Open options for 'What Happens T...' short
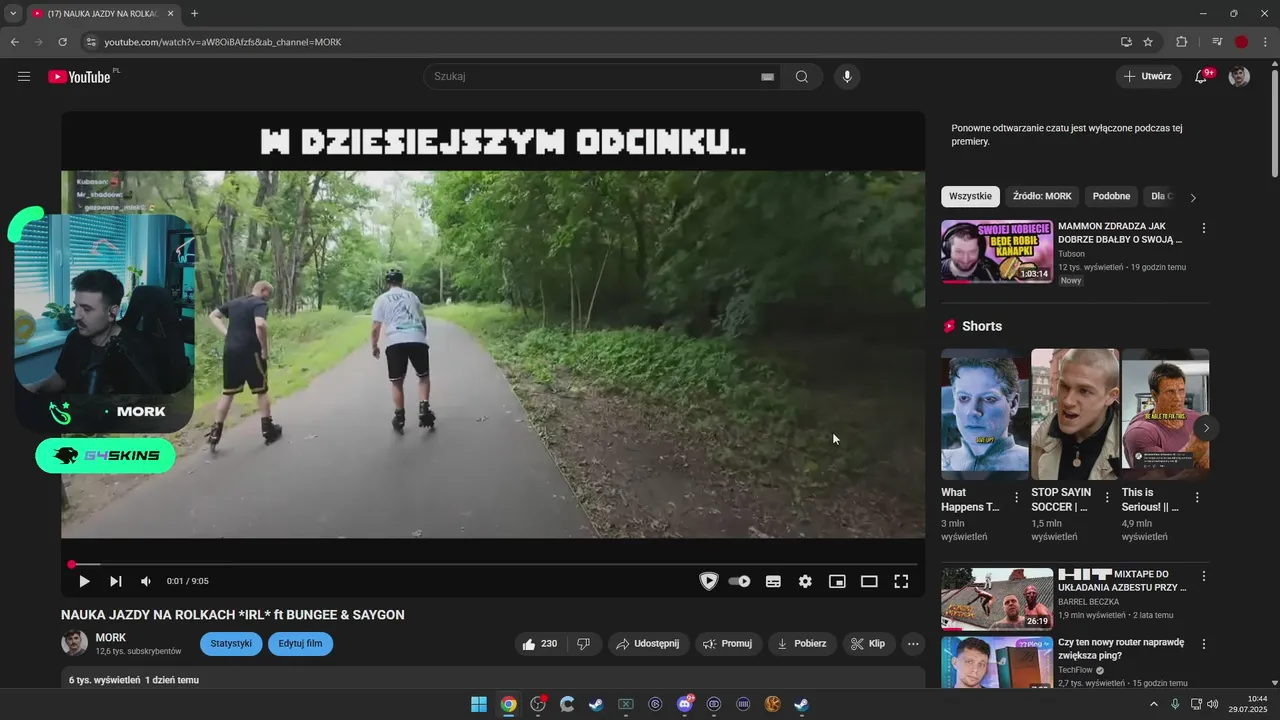This screenshot has width=1280, height=720. coord(1017,497)
